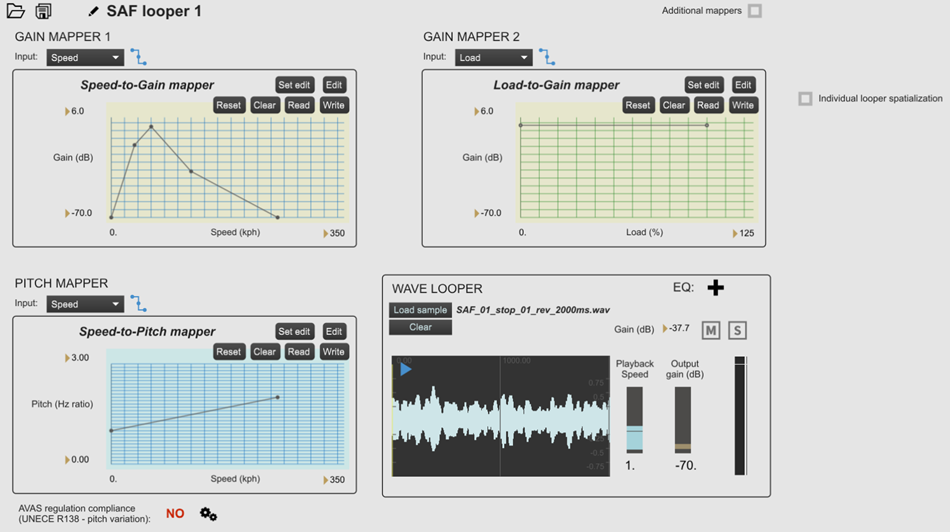Enable the Additional mappers checkbox
The height and width of the screenshot is (532, 950).
click(755, 11)
